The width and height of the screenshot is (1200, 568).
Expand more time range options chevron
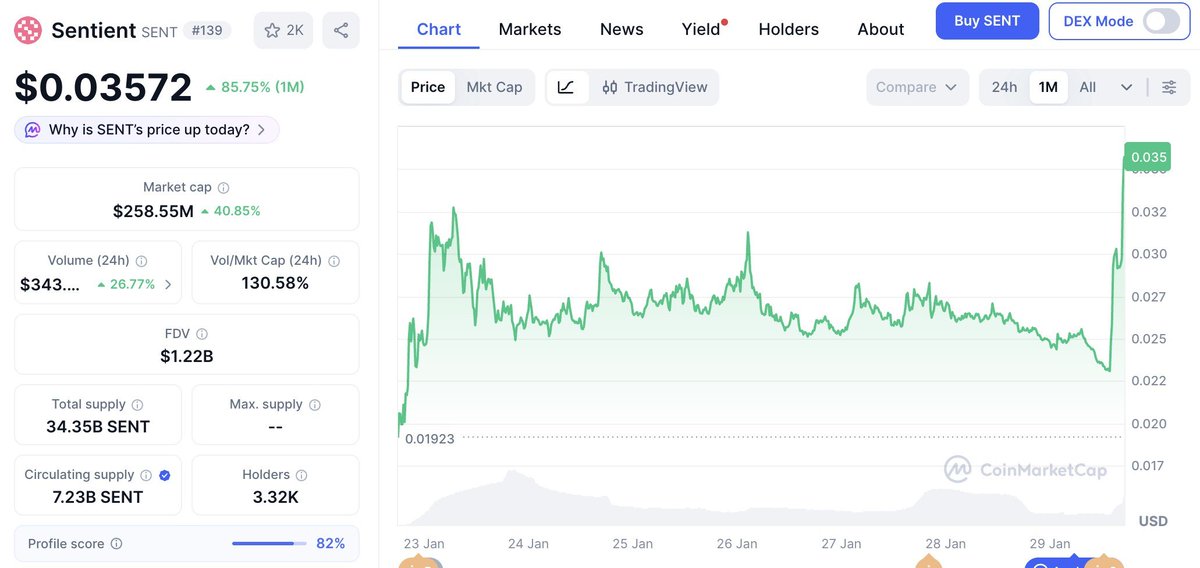[1126, 87]
